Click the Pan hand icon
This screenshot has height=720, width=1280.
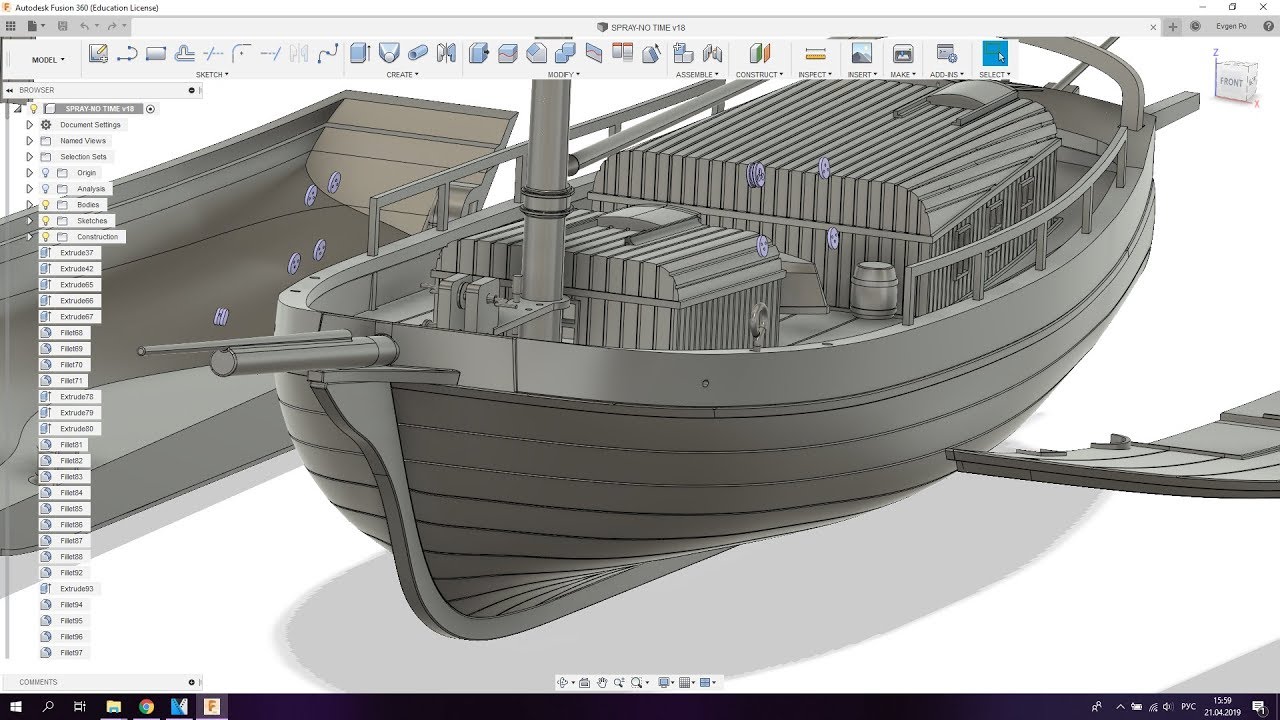coord(602,683)
